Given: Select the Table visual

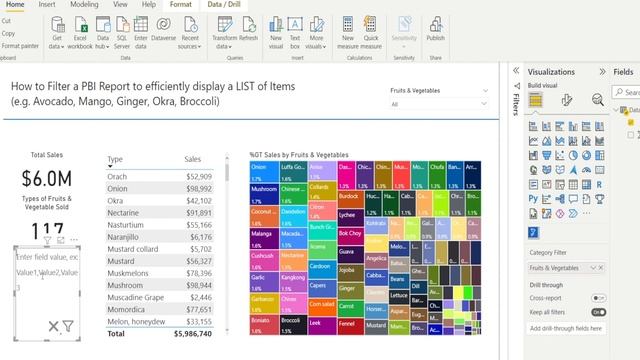Looking at the screenshot, I should click(x=573, y=184).
